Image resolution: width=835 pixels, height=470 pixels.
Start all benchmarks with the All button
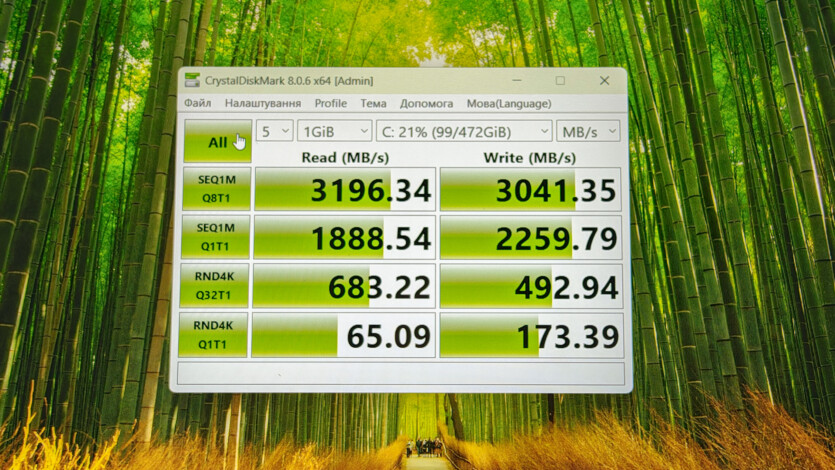[217, 141]
